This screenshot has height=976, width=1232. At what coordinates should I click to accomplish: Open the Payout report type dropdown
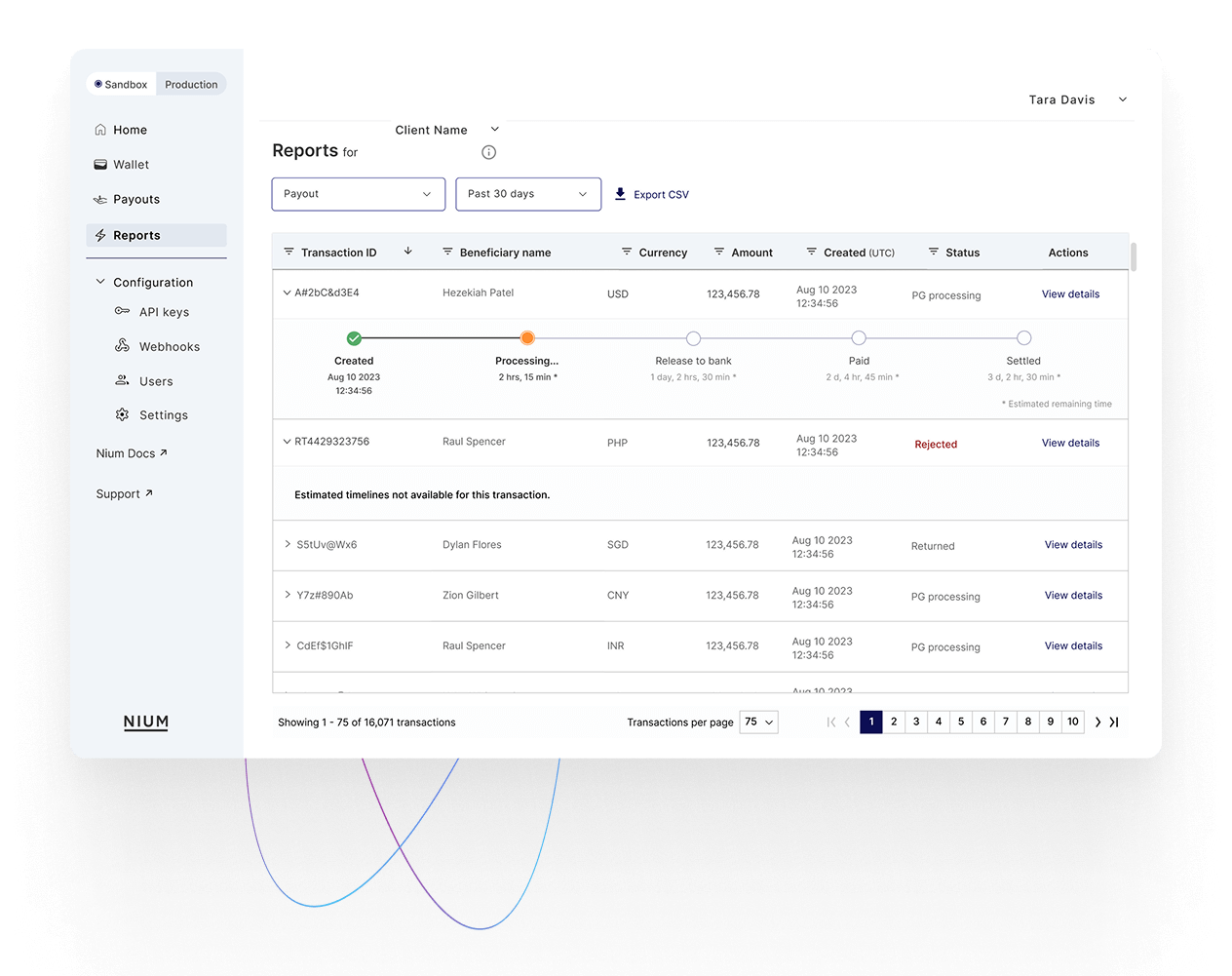pos(358,194)
